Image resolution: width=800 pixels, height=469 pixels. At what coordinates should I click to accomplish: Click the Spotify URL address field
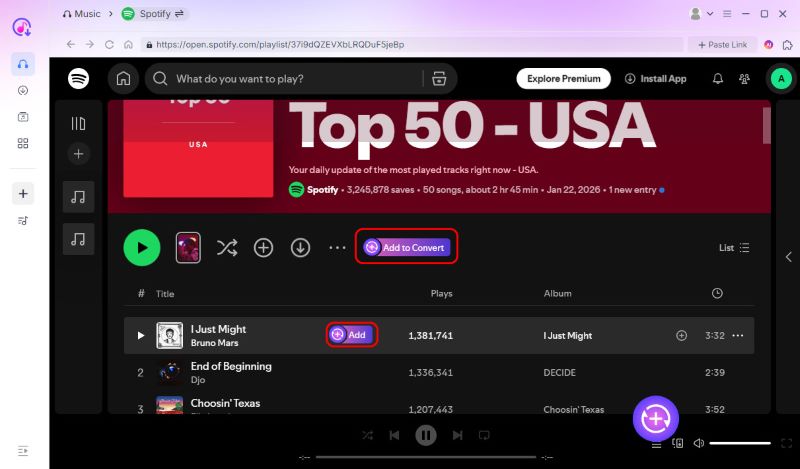(411, 44)
